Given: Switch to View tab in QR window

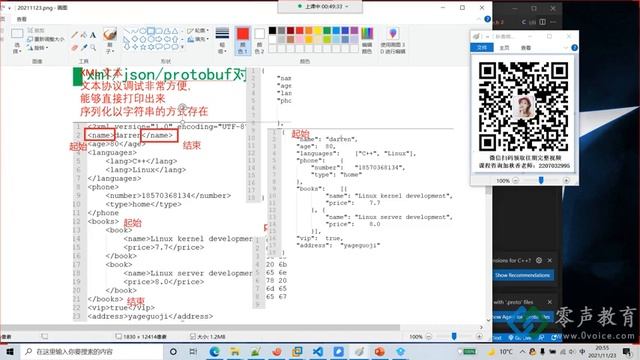Looking at the screenshot, I should click(526, 48).
